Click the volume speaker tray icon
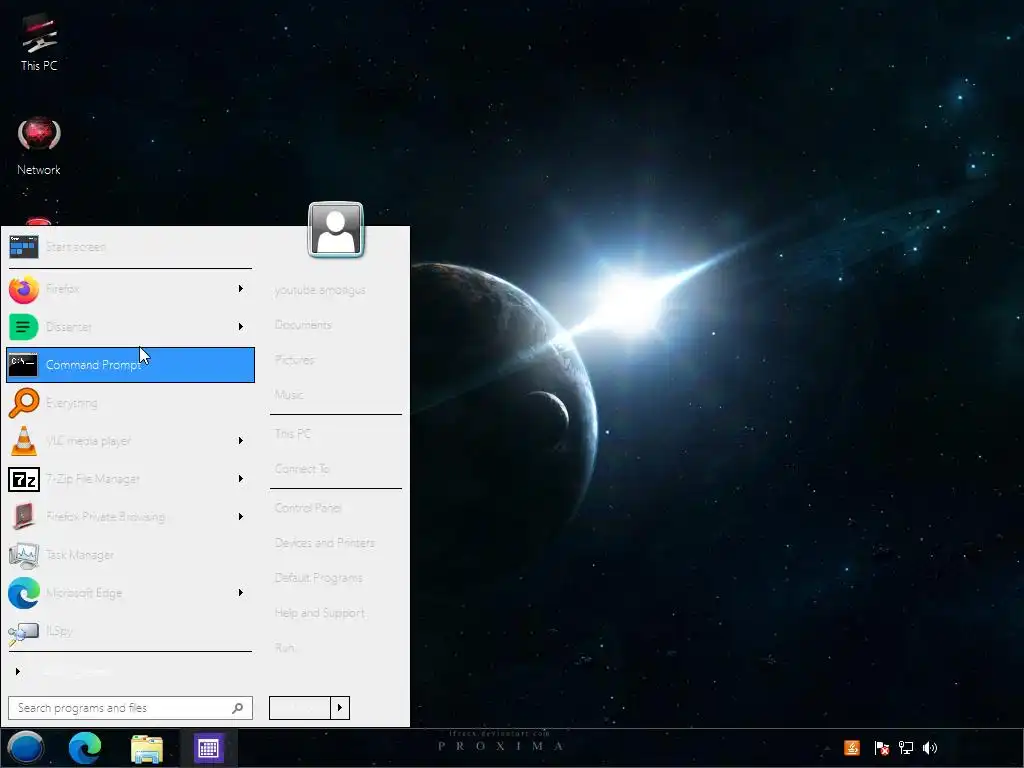This screenshot has width=1024, height=768. (930, 748)
